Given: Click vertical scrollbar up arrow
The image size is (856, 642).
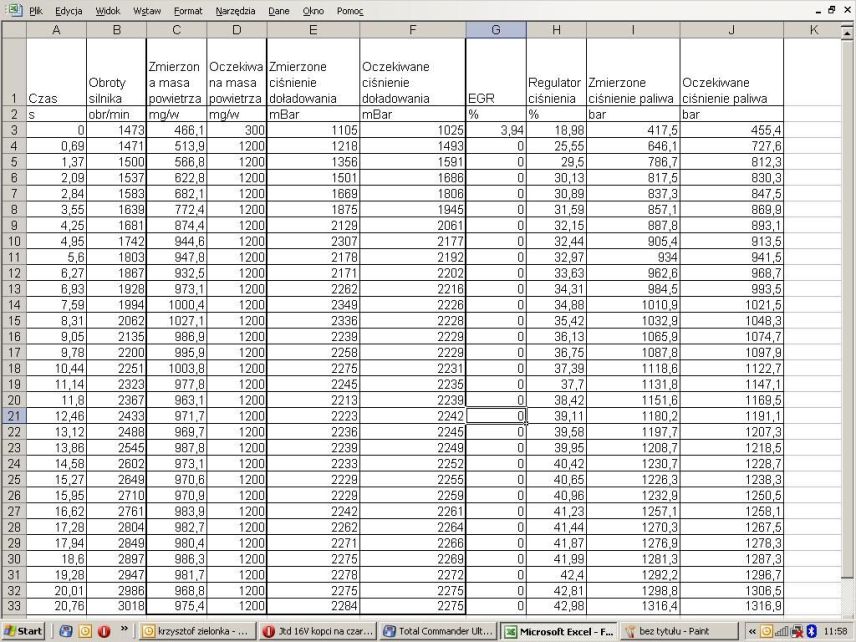Looking at the screenshot, I should tap(848, 32).
